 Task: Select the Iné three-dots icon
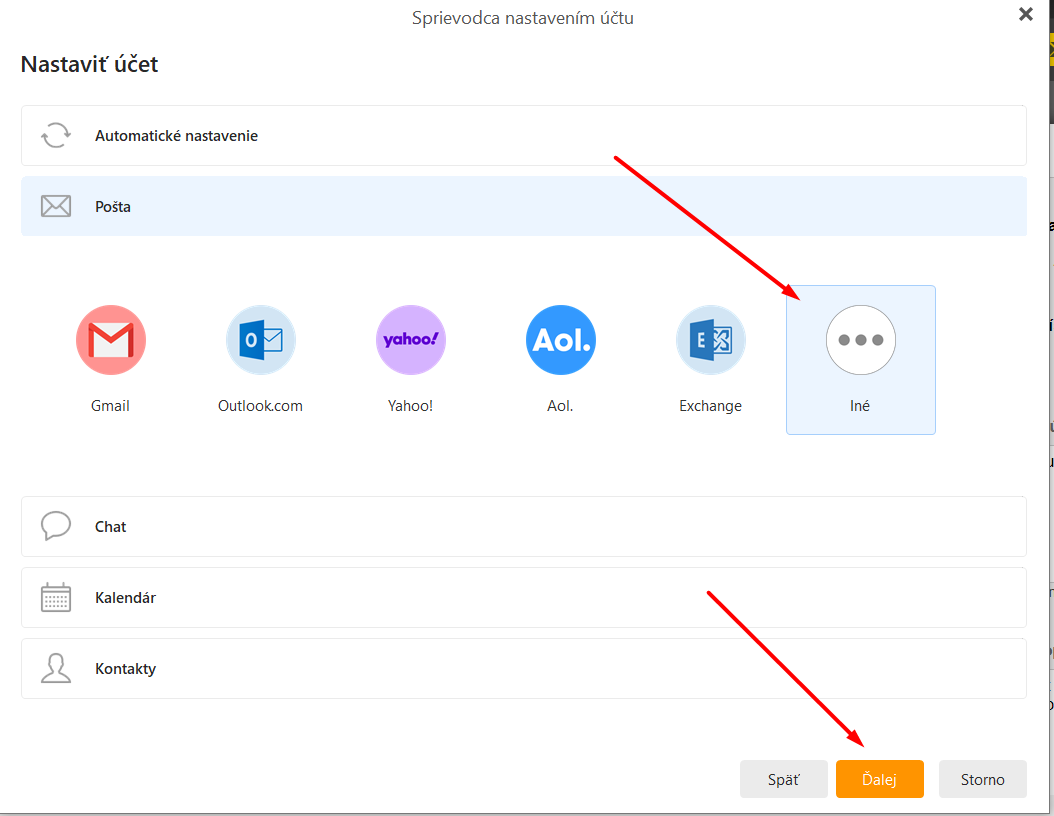click(x=860, y=340)
